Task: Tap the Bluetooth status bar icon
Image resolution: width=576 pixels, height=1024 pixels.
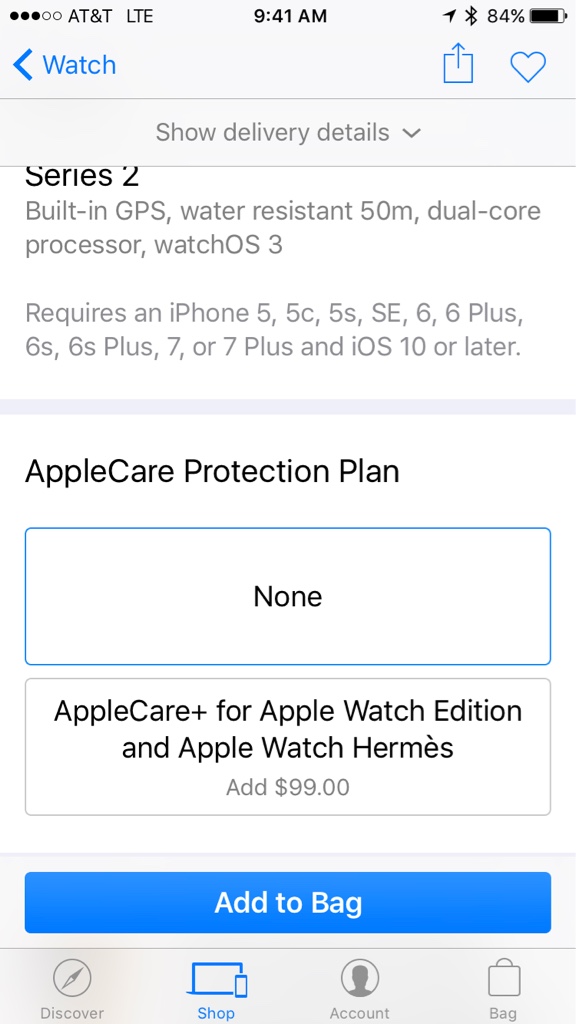Action: click(x=471, y=16)
